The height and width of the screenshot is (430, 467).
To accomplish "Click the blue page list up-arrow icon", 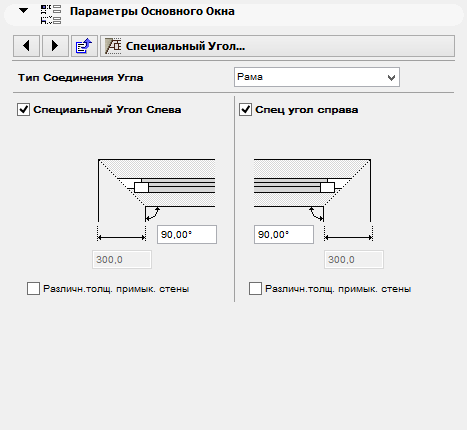I will tap(84, 46).
